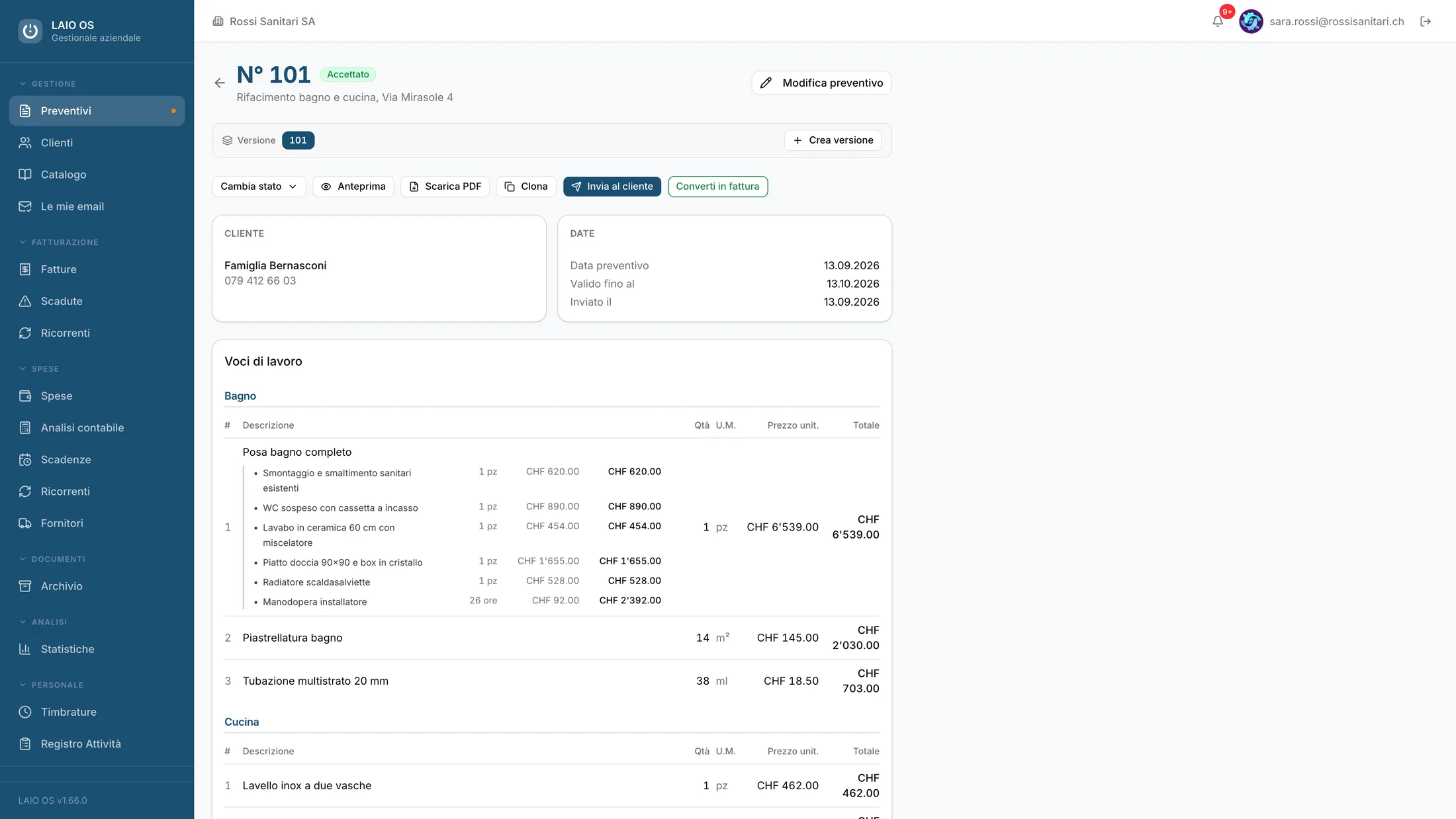
Task: Open the user avatar for sara.rossi
Action: (x=1251, y=21)
